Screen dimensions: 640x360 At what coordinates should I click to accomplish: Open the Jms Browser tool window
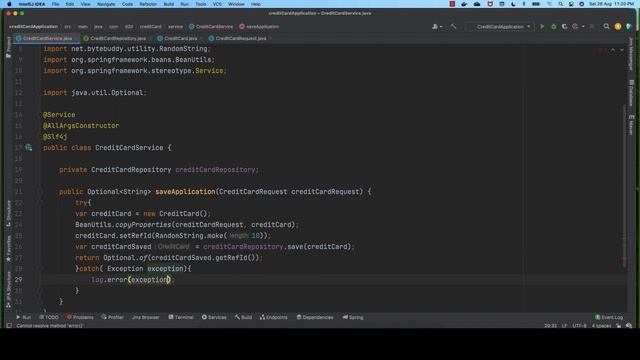coord(145,317)
